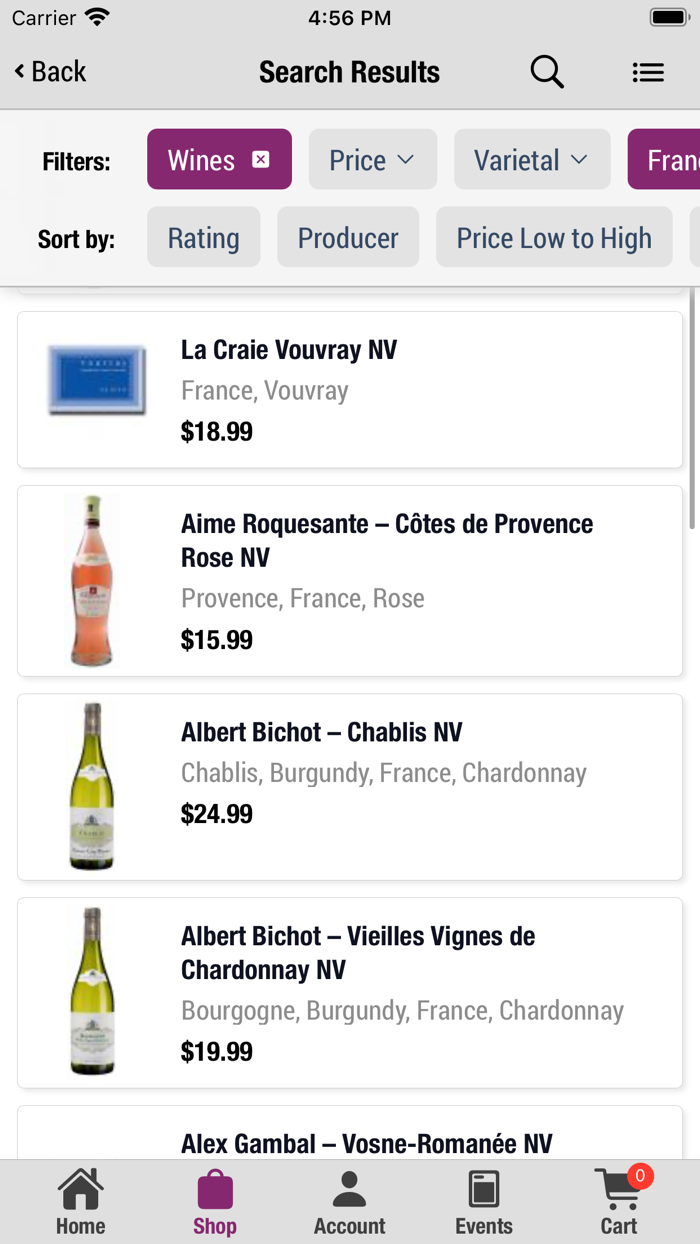
Task: Open the Price filter dropdown
Action: [x=372, y=159]
